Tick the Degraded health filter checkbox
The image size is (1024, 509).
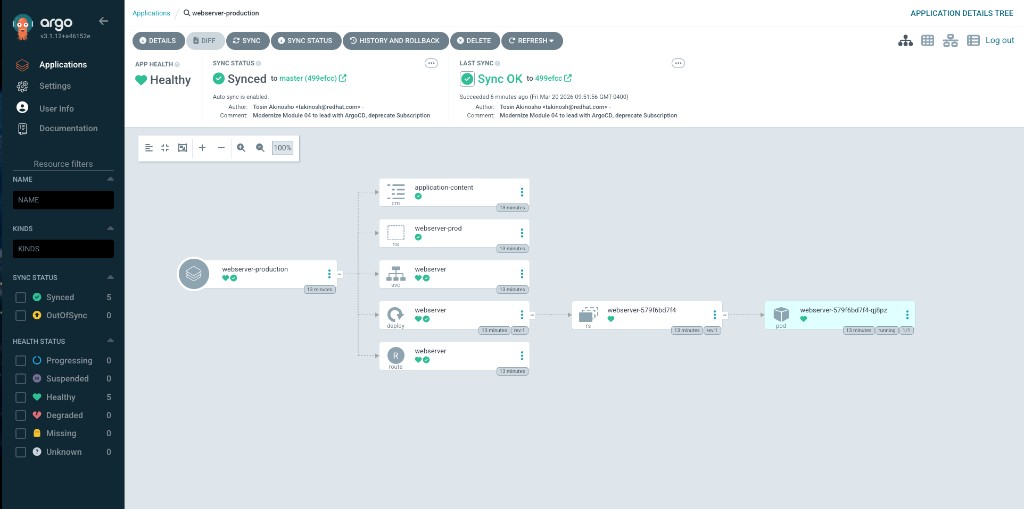[x=20, y=415]
